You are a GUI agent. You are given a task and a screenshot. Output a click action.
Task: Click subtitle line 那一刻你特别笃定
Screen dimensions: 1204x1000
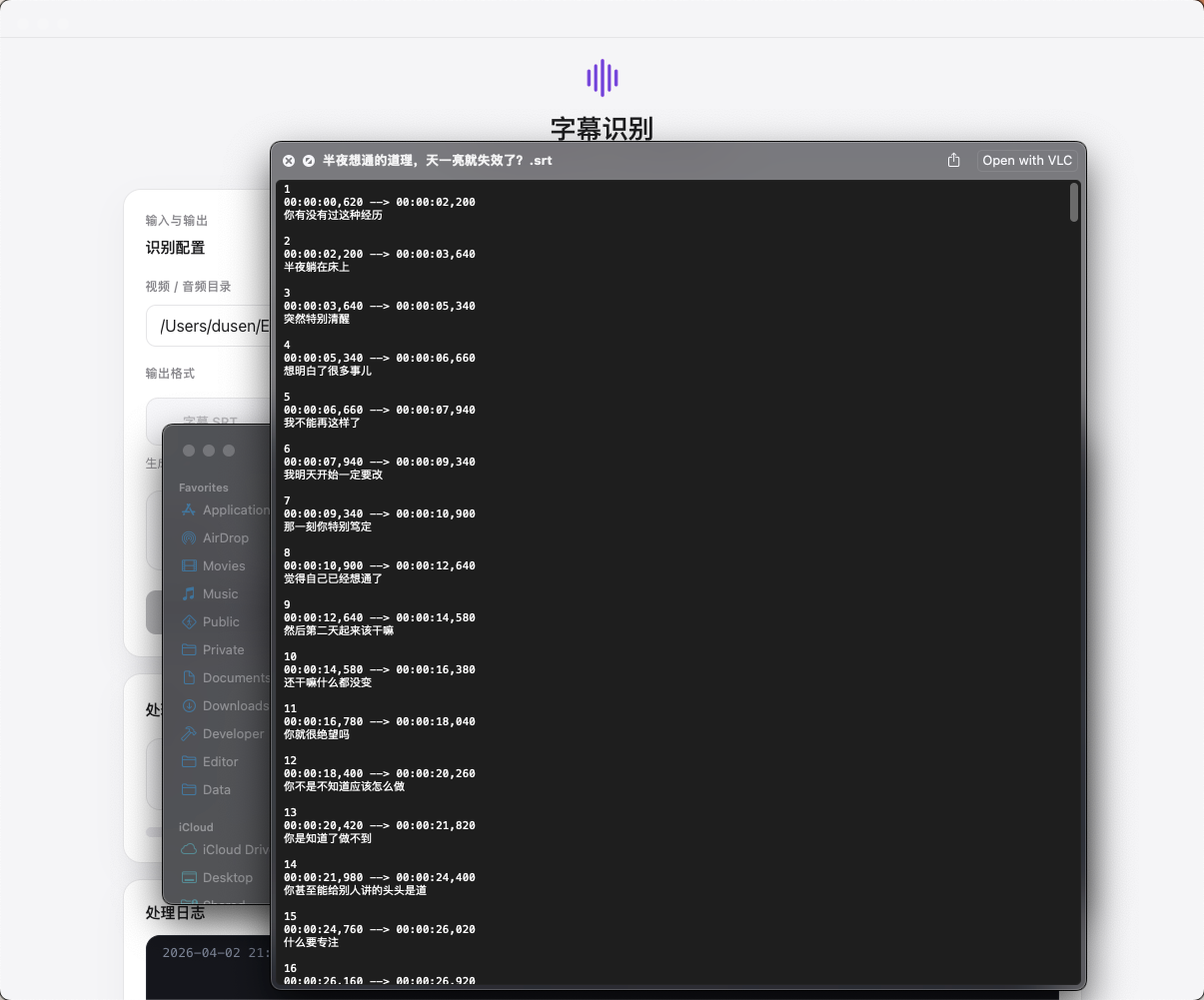tap(328, 526)
